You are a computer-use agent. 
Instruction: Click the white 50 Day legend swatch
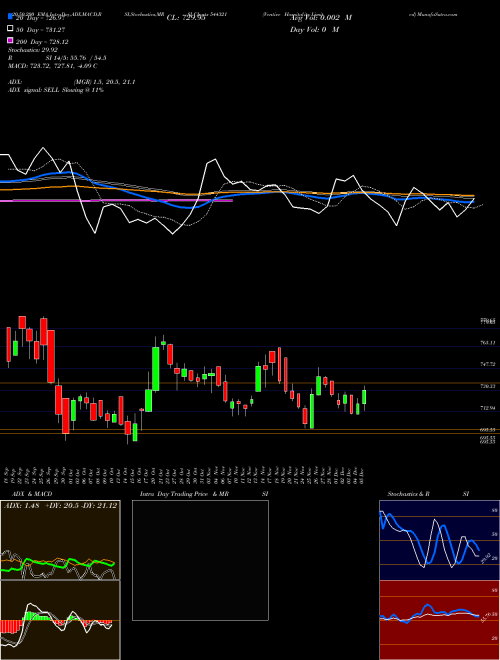point(10,29)
